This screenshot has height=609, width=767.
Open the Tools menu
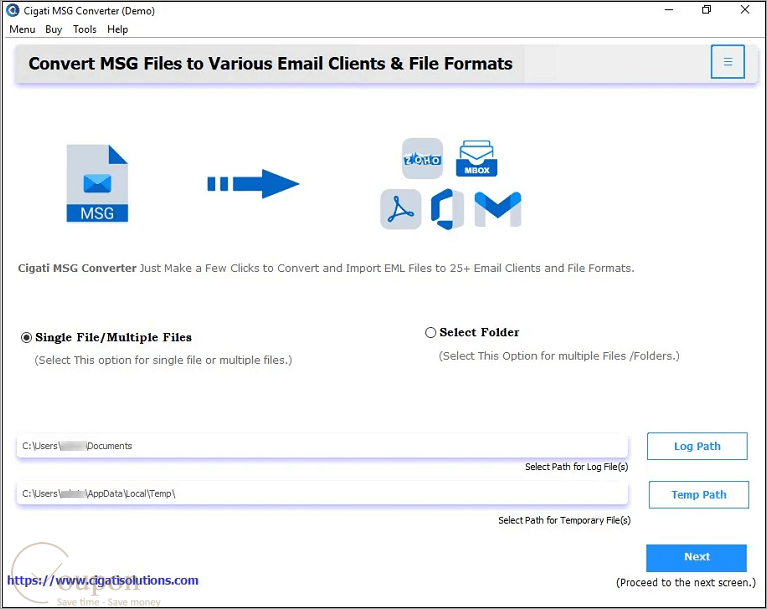coord(85,29)
